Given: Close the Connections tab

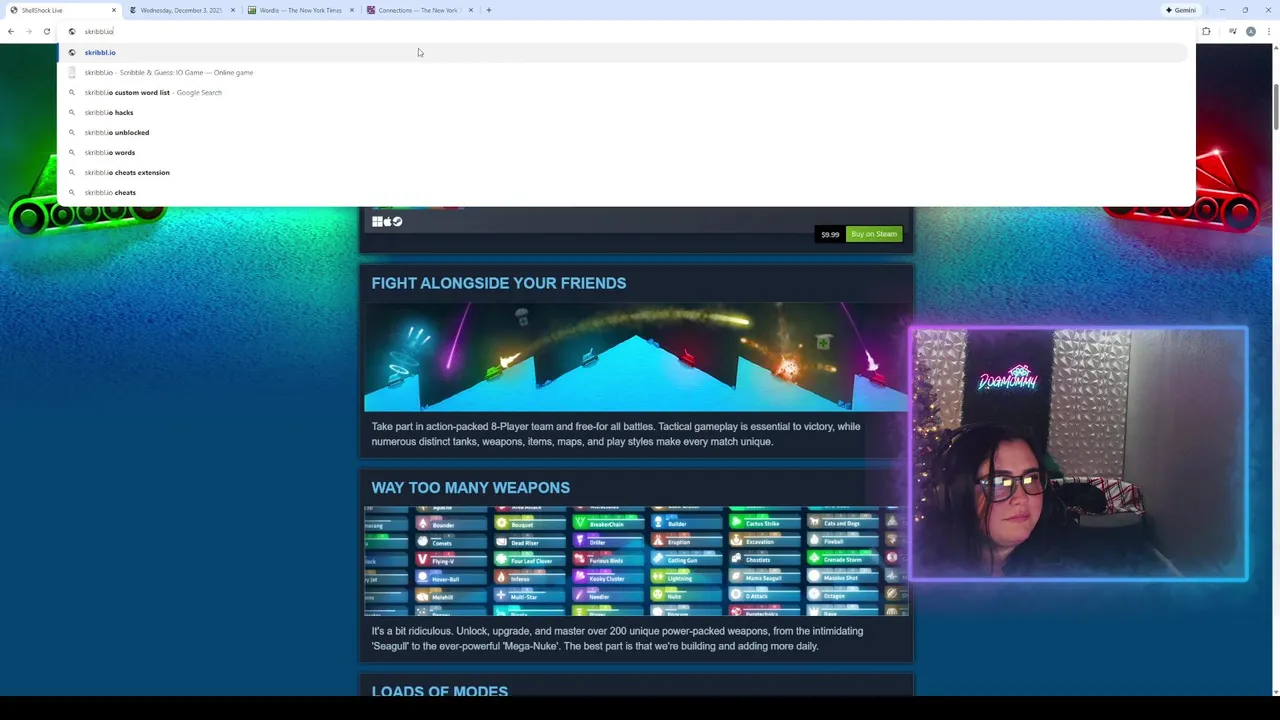Looking at the screenshot, I should pyautogui.click(x=469, y=10).
